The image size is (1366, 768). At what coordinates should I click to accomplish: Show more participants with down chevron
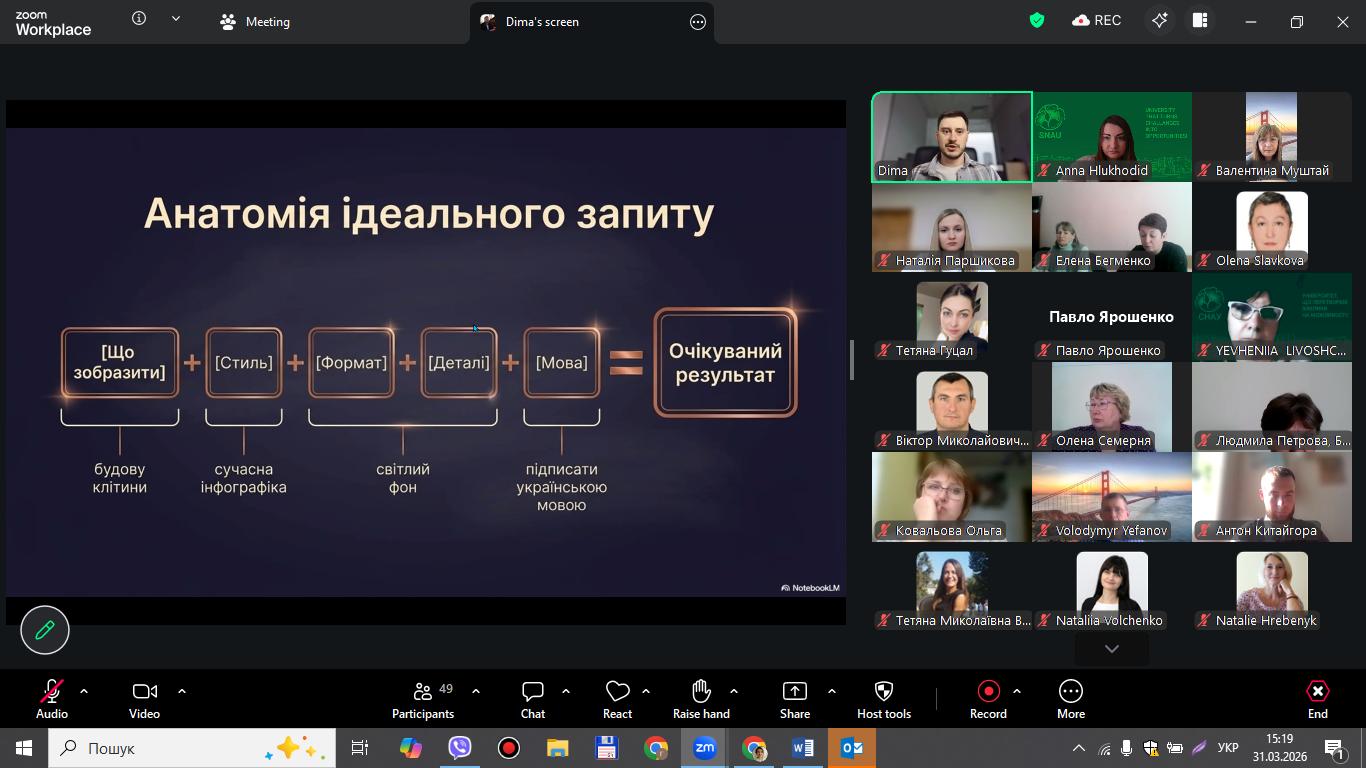tap(1111, 649)
